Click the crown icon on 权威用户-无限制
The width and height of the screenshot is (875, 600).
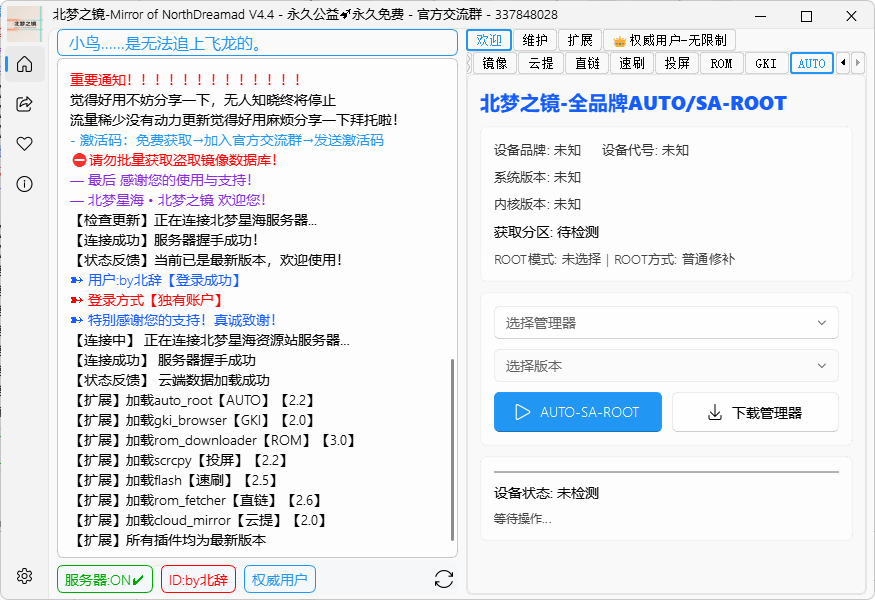618,40
